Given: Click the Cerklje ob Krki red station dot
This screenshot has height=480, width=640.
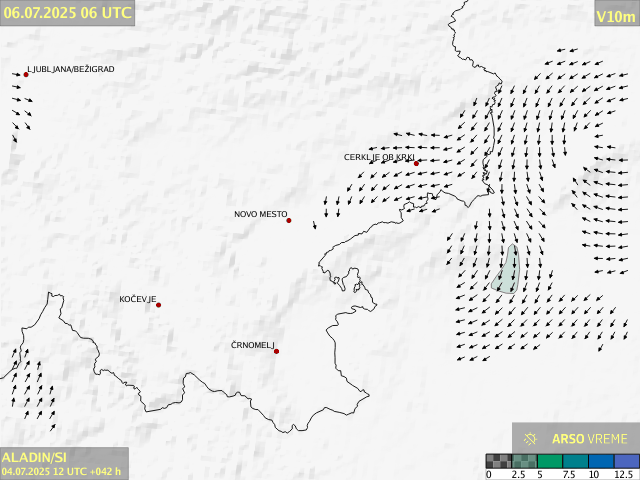Looking at the screenshot, I should point(416,164).
